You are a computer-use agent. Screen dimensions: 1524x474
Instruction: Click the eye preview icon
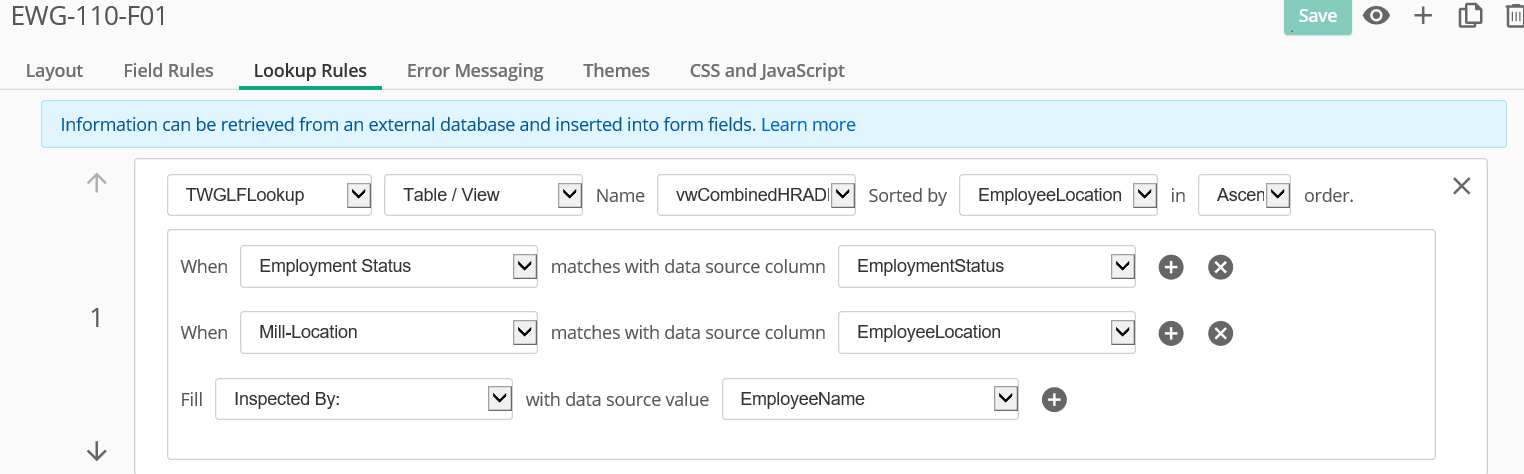point(1377,16)
